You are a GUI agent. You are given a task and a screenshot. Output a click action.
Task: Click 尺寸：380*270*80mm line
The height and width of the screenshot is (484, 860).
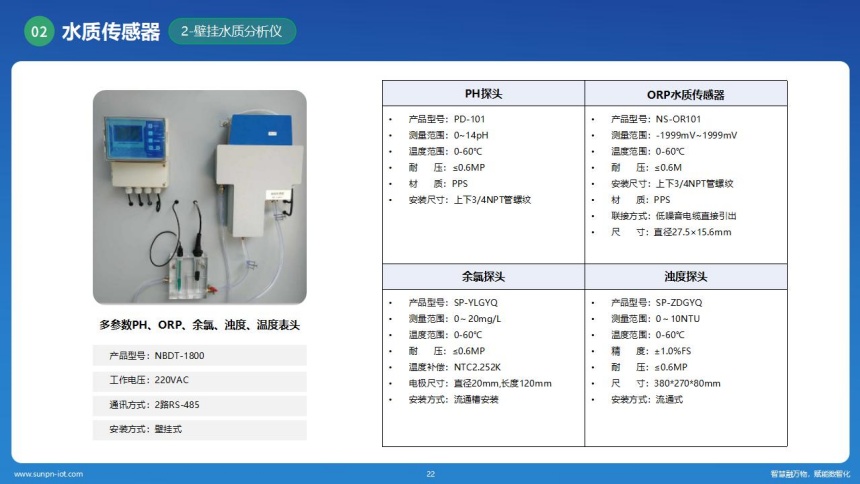(x=666, y=383)
